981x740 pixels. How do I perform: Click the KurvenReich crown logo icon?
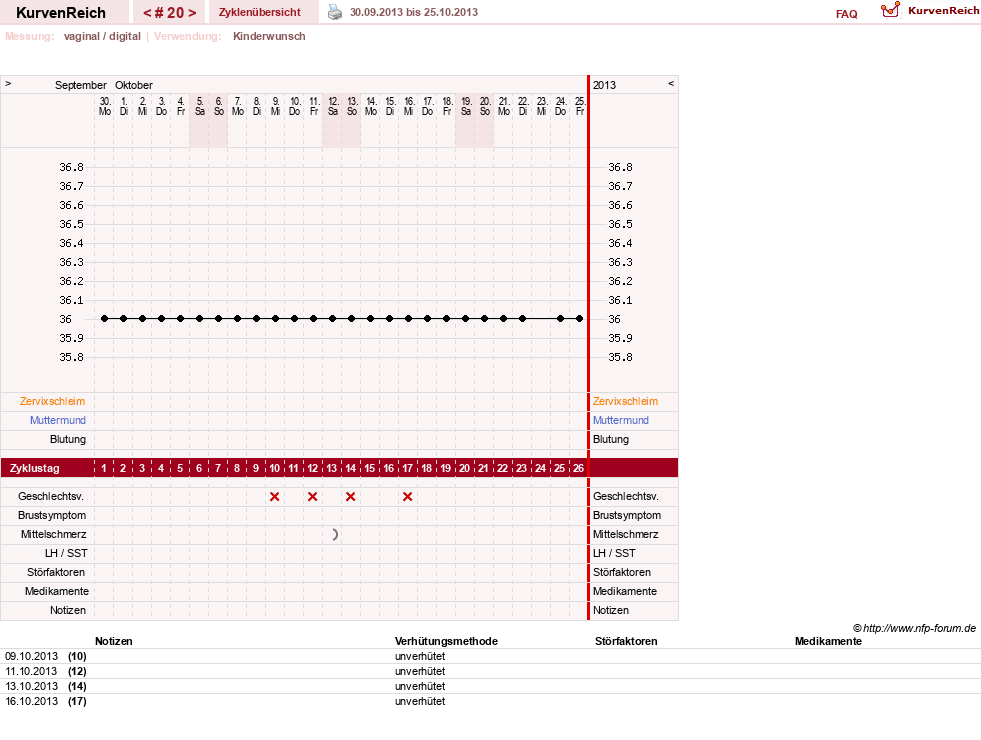pyautogui.click(x=890, y=10)
